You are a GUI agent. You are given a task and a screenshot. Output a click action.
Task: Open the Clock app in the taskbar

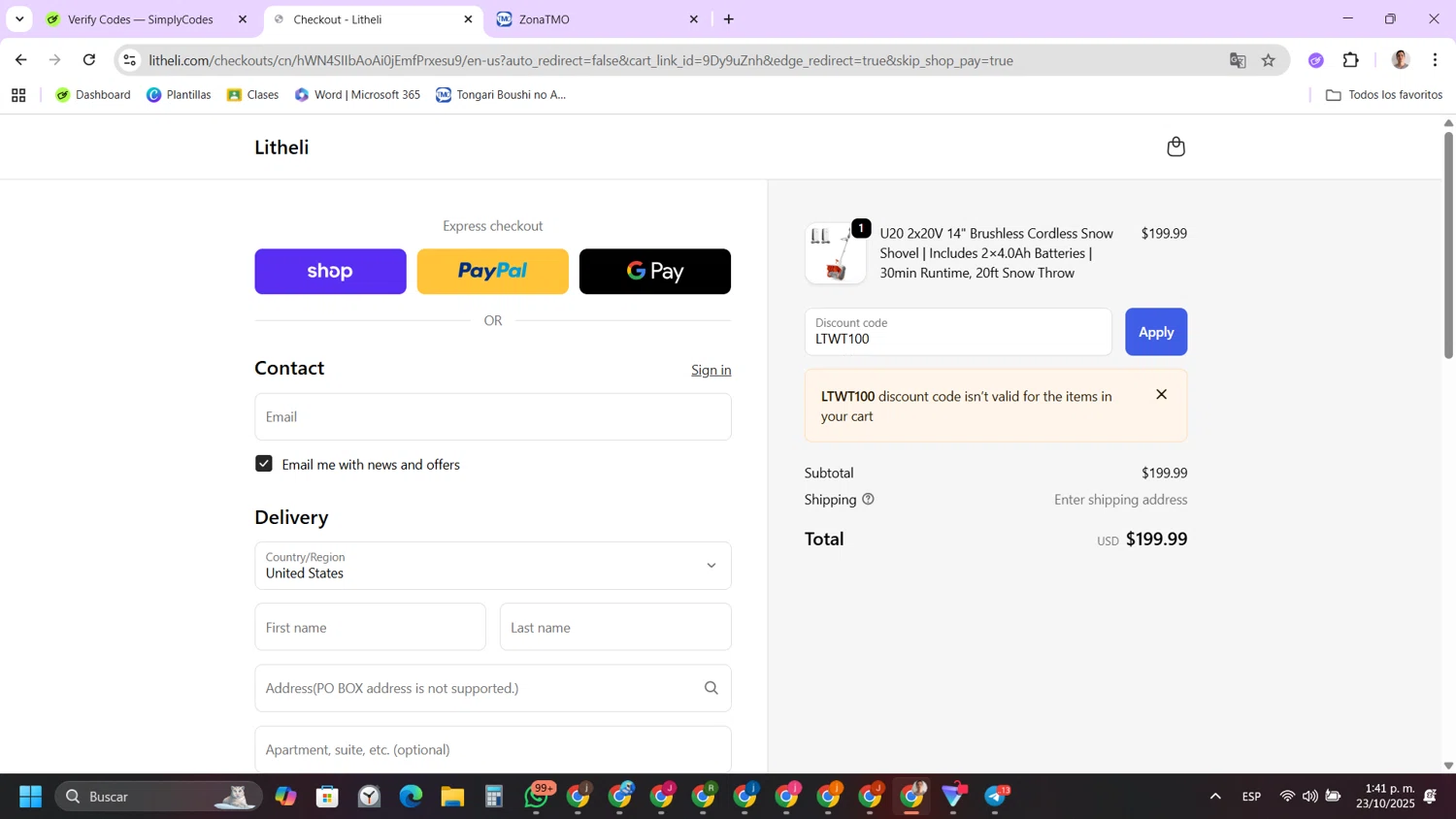pyautogui.click(x=369, y=797)
